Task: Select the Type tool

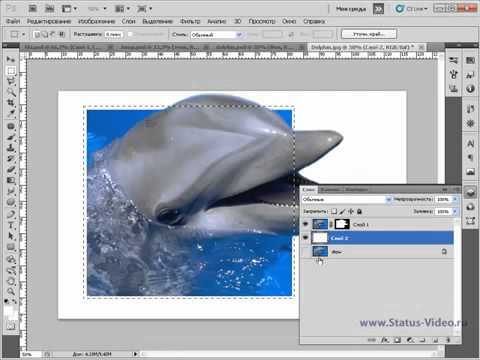Action: 11,225
